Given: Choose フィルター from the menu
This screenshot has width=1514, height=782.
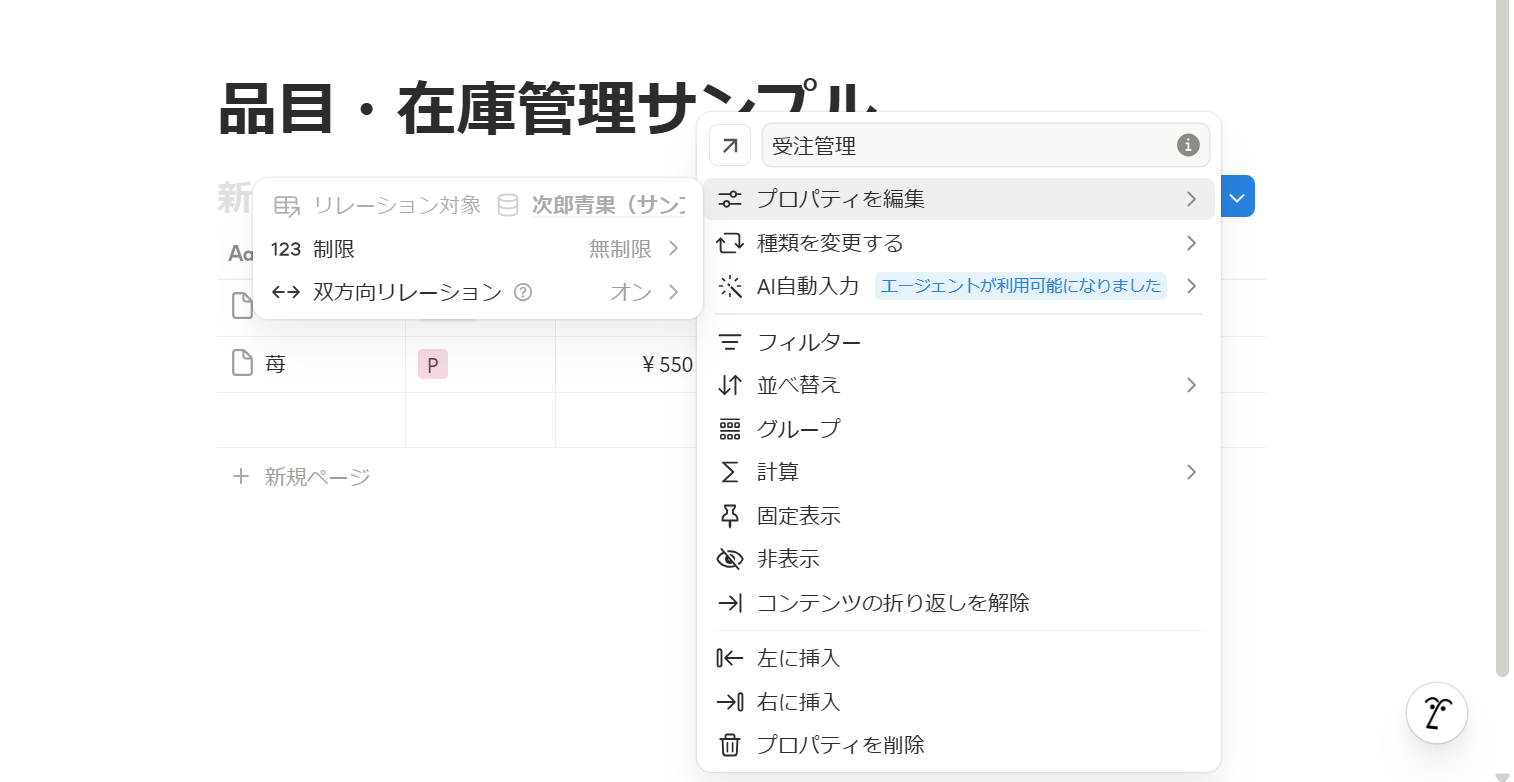Looking at the screenshot, I should coord(959,342).
